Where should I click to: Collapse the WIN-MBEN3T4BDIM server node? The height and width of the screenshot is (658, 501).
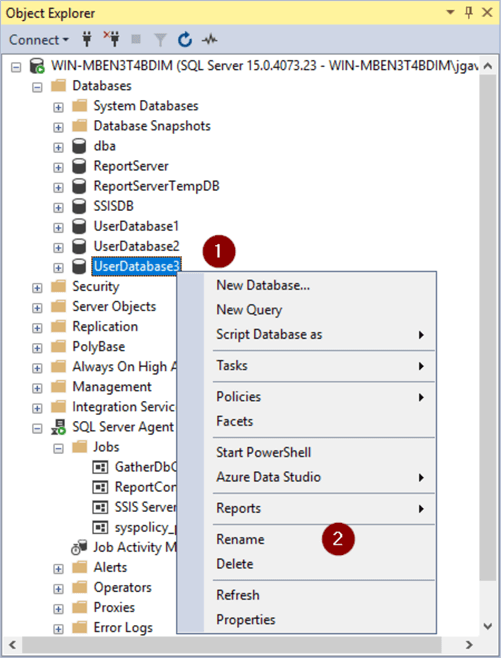pos(16,67)
